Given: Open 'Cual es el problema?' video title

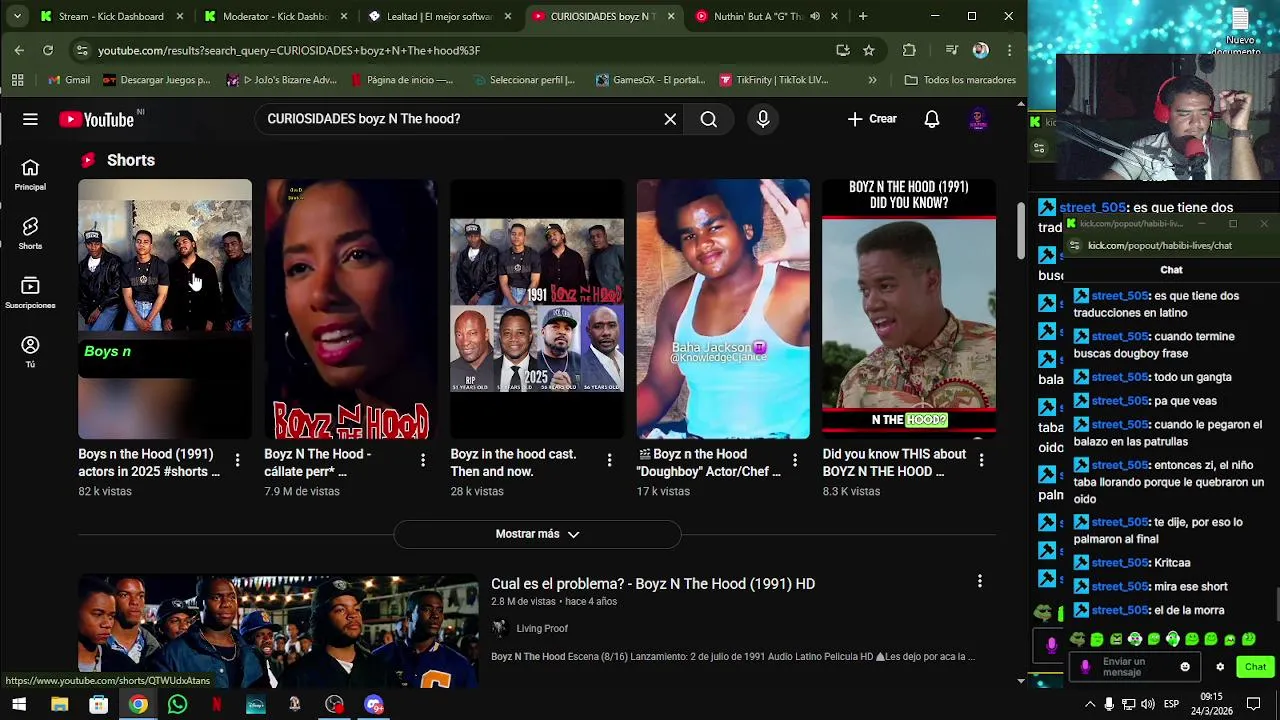Looking at the screenshot, I should (653, 584).
